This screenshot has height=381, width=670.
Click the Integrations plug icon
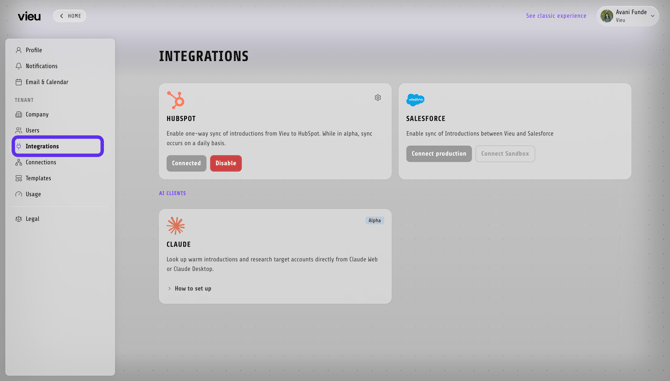(x=18, y=146)
